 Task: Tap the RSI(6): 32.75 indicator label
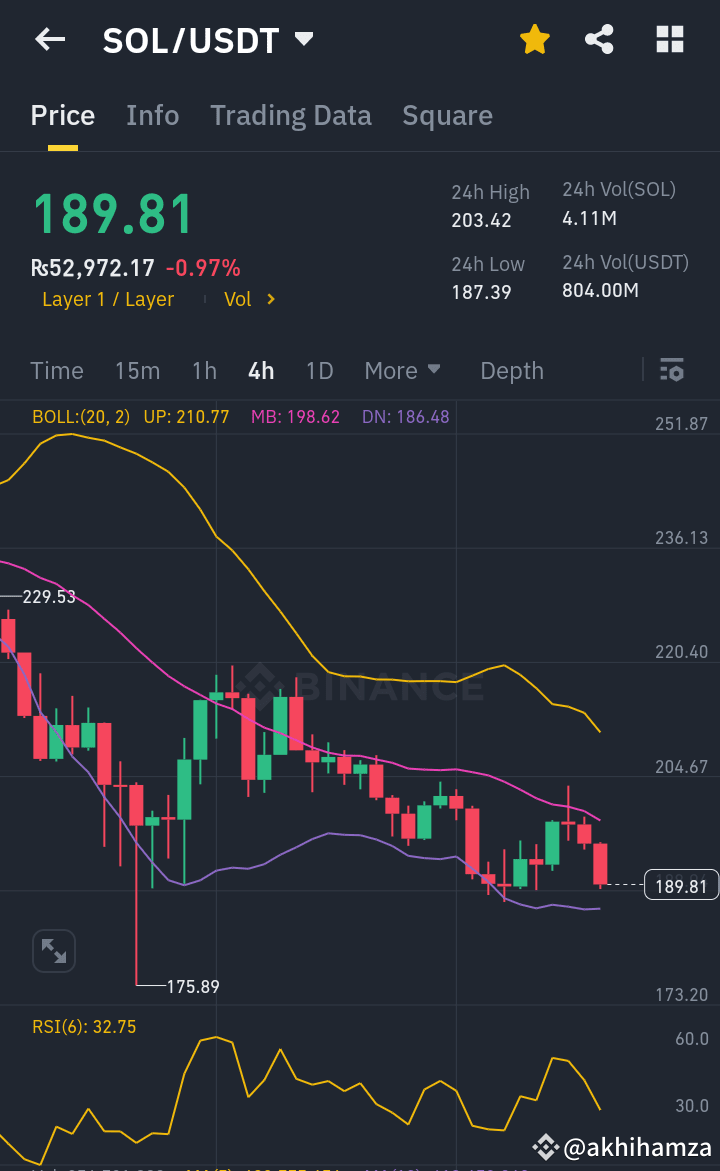[84, 1027]
